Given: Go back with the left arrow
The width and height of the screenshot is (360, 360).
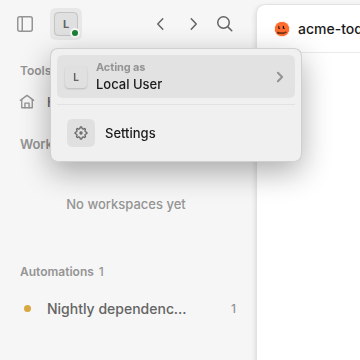Looking at the screenshot, I should pos(161,24).
